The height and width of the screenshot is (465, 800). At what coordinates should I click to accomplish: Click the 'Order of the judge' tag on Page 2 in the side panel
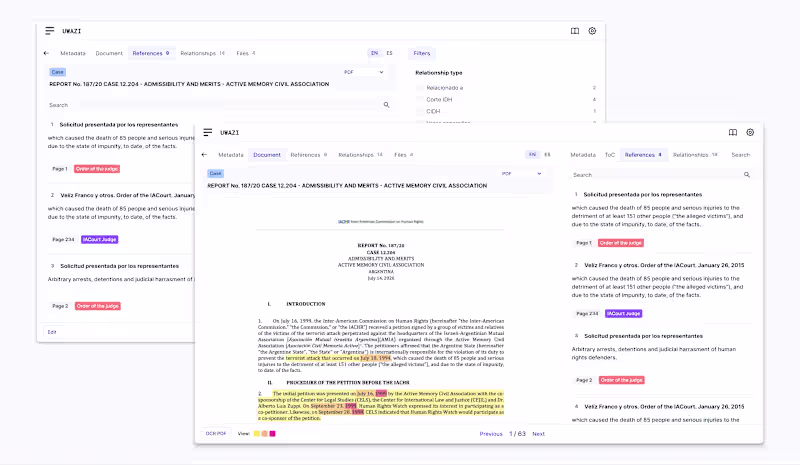pyautogui.click(x=621, y=380)
